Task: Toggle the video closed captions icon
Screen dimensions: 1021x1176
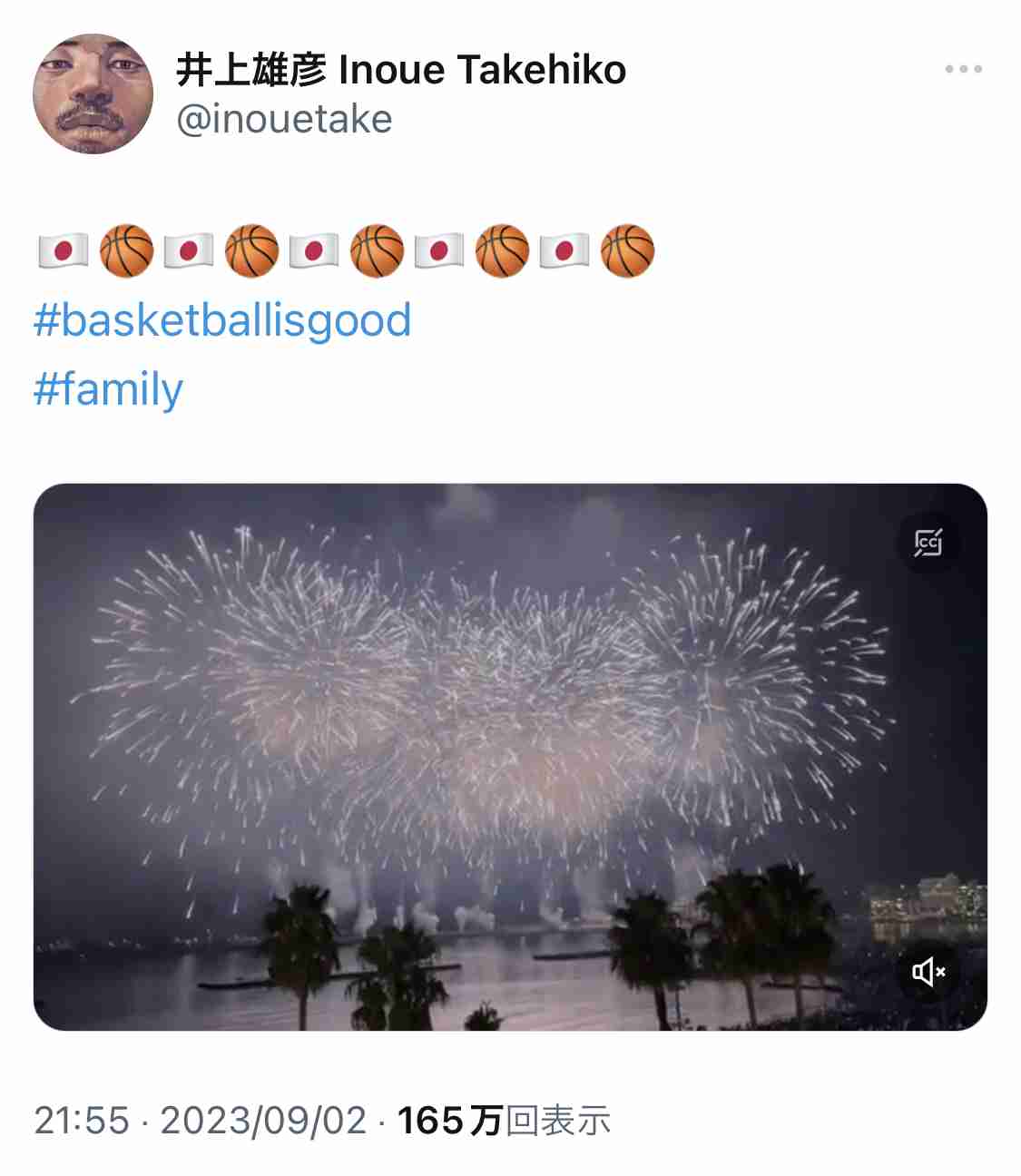Action: coord(928,543)
